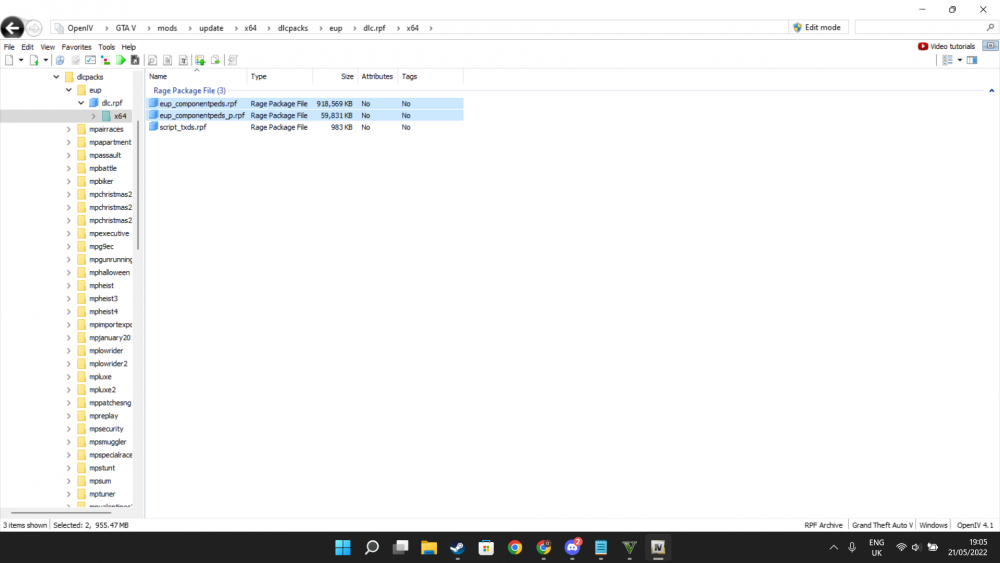Click the green play arrow toolbar icon
This screenshot has height=563, width=1000.
121,60
